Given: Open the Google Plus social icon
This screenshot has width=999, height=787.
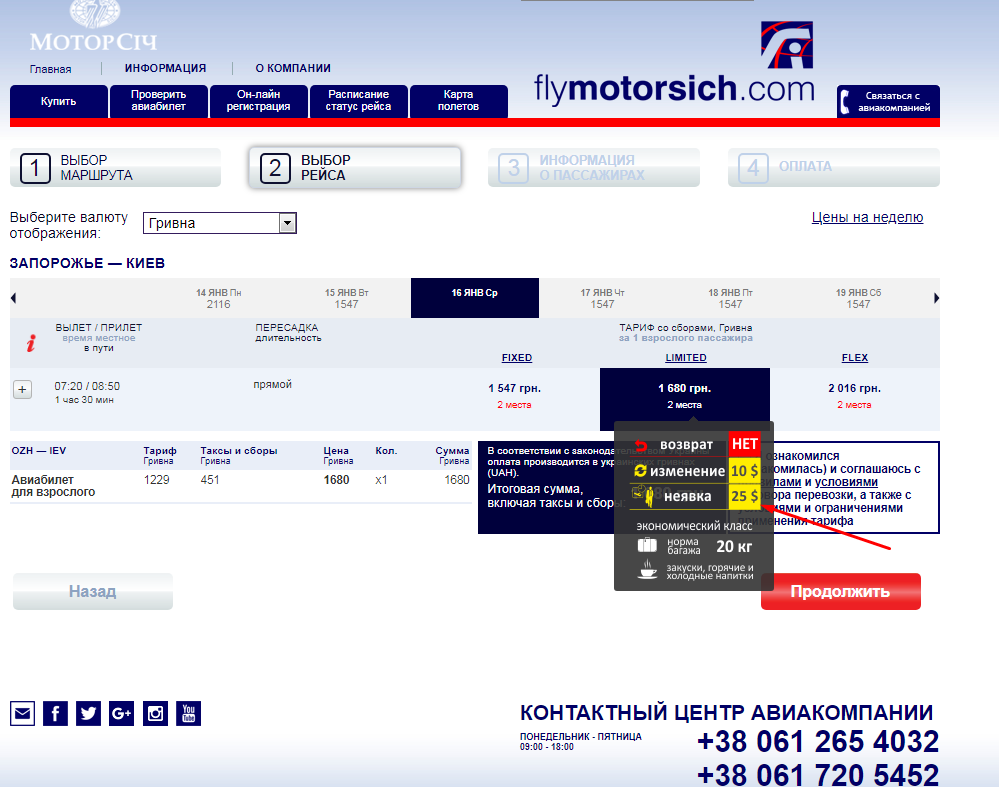Looking at the screenshot, I should tap(122, 713).
